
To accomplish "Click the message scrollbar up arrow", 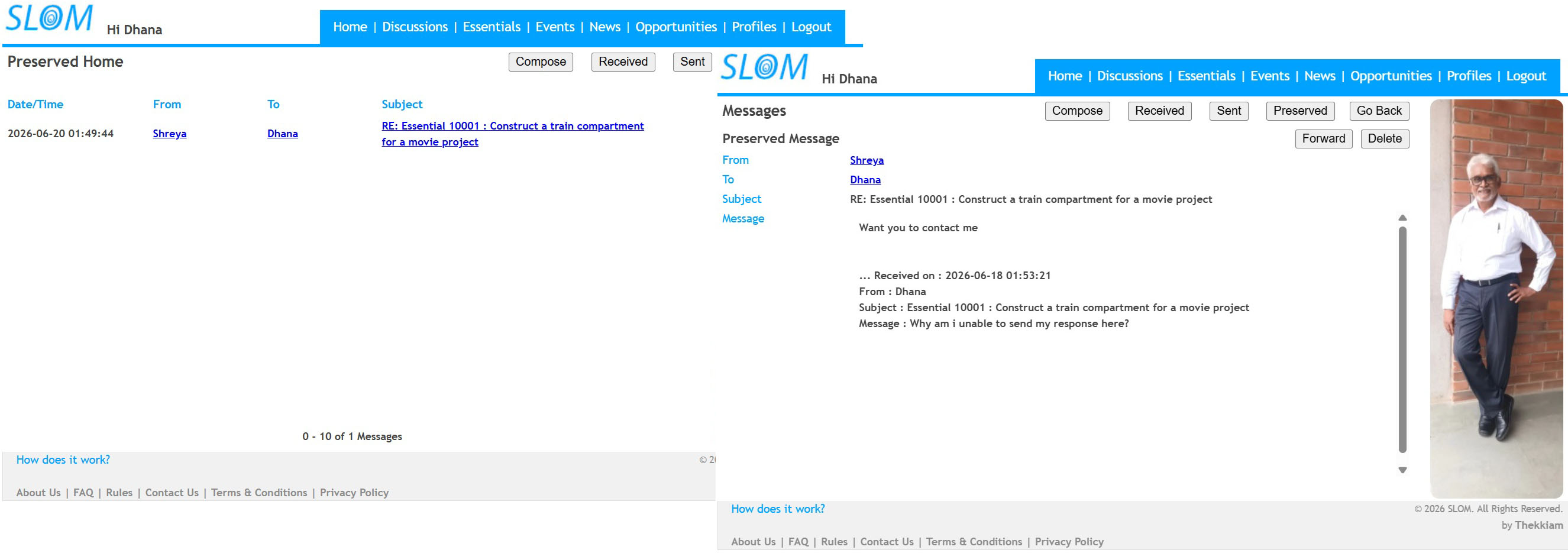I will 1402,218.
